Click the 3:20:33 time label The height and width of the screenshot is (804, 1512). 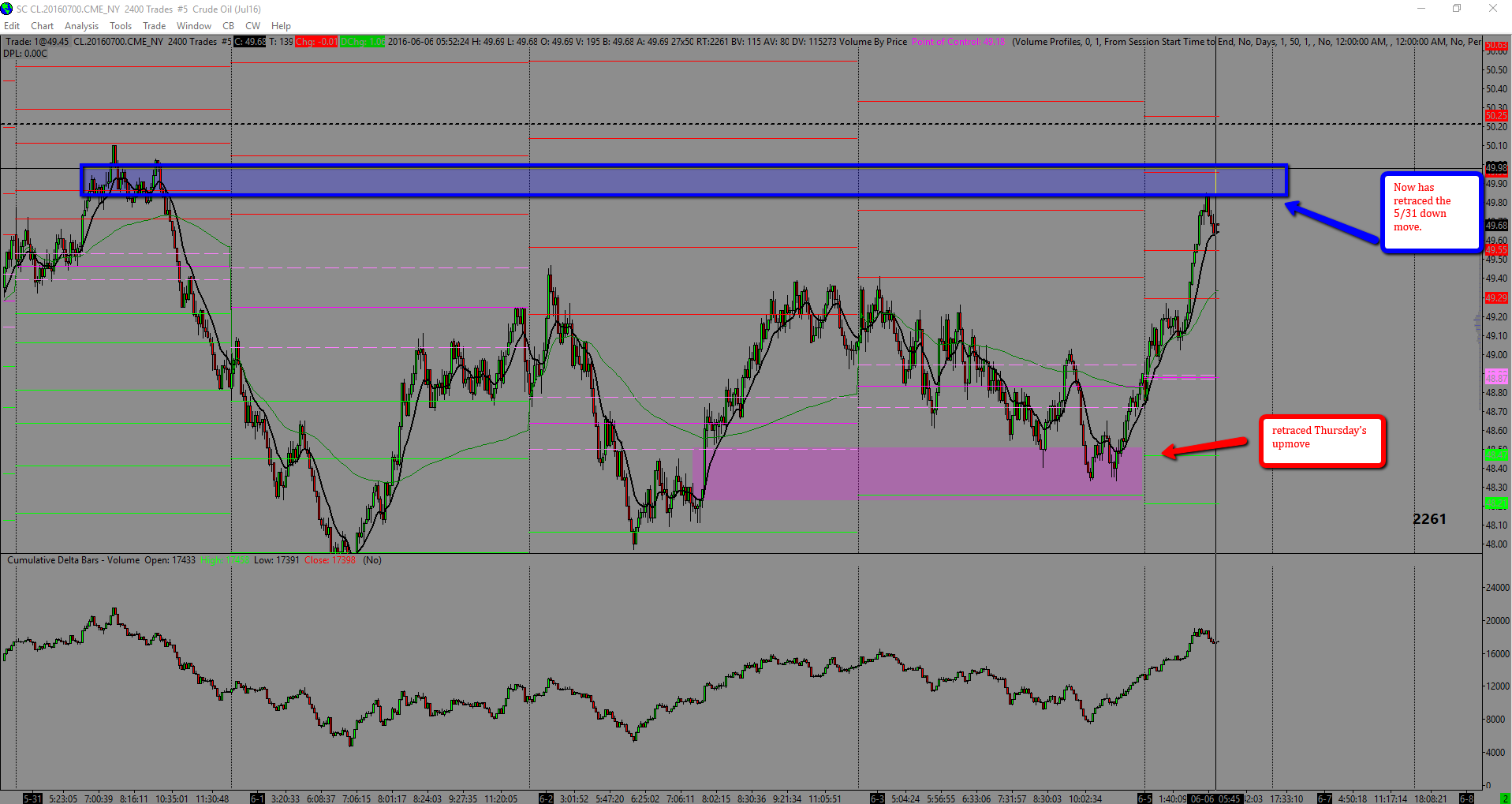(x=286, y=798)
